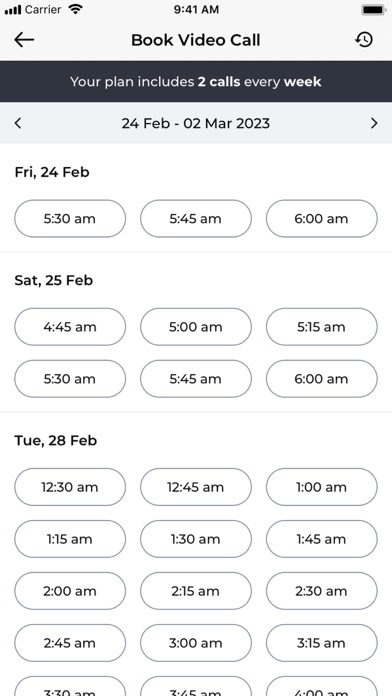Tap the 24 Feb - 02 Mar 2023 date range
The width and height of the screenshot is (392, 696).
[196, 123]
